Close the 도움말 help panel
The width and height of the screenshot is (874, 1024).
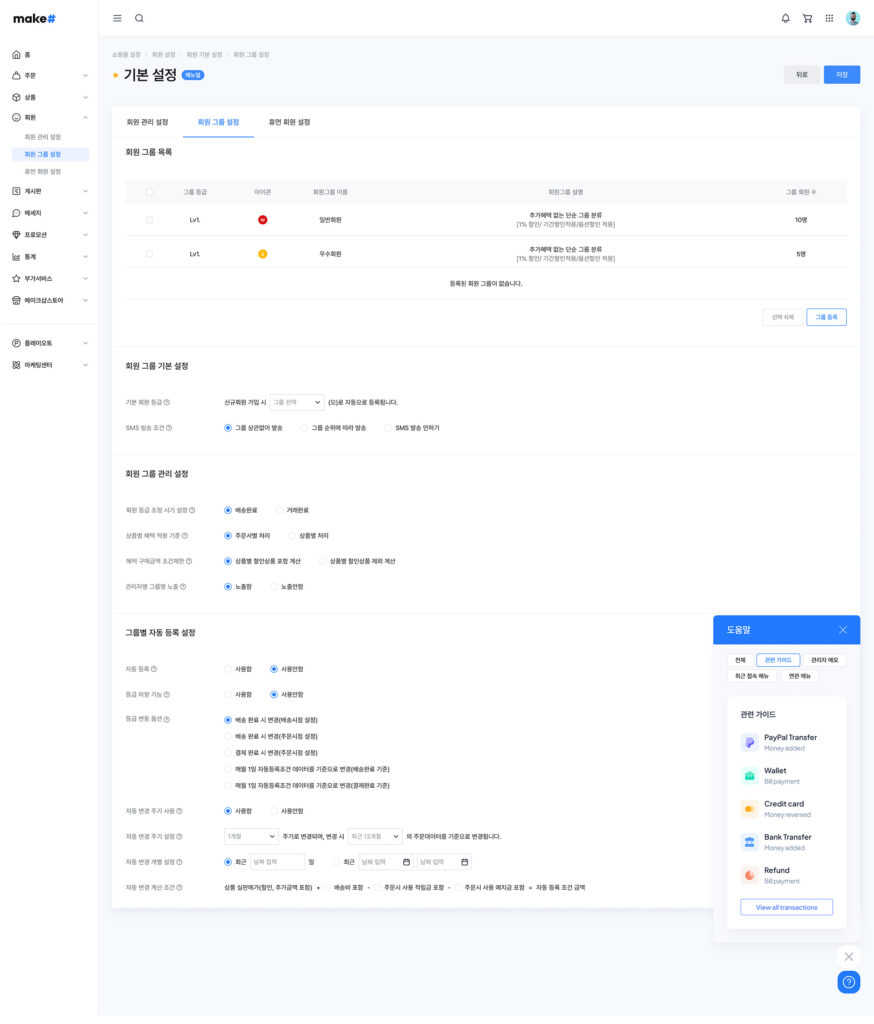click(842, 630)
